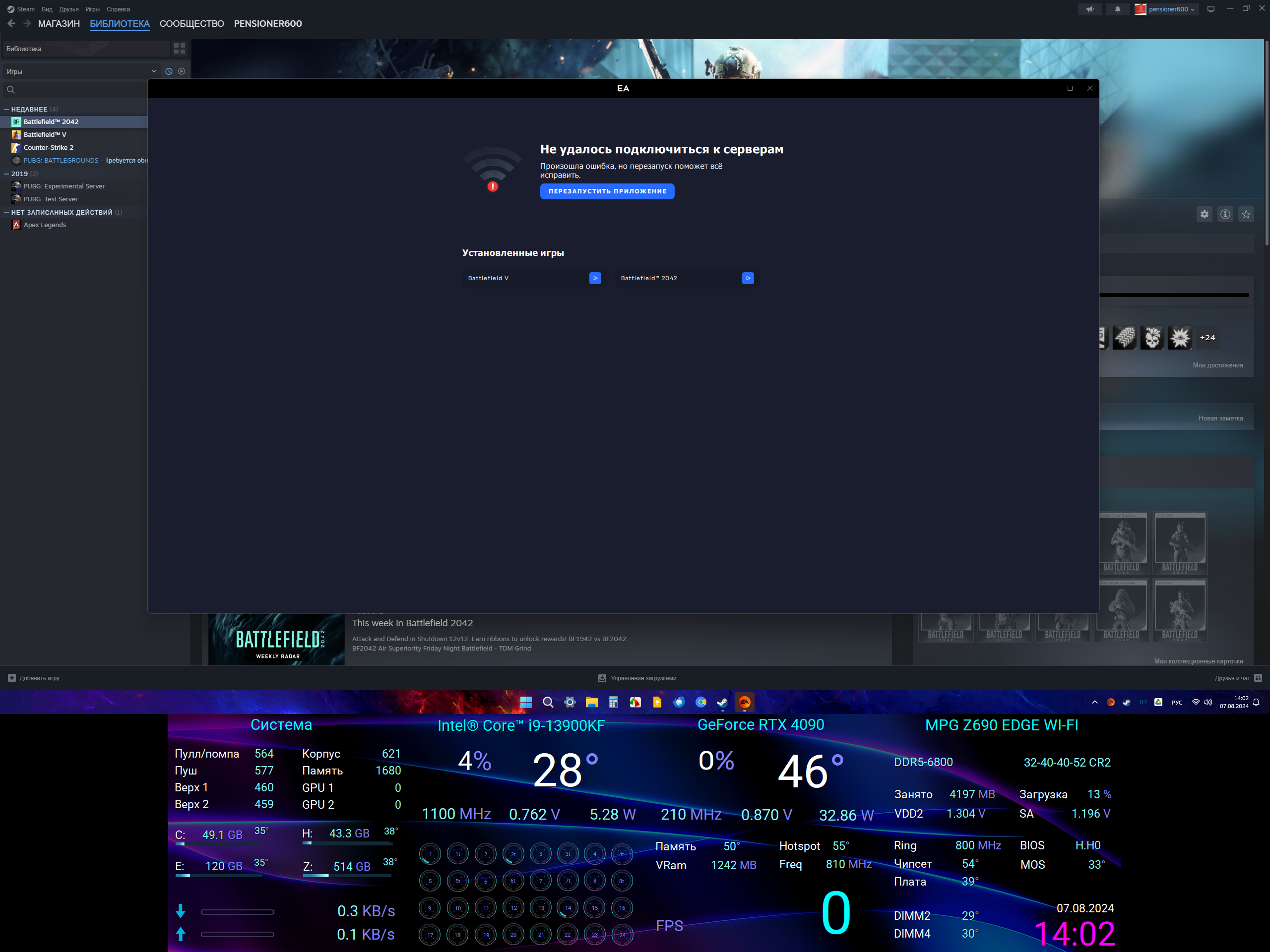1270x952 pixels.
Task: Open Steam notifications bell
Action: click(x=1117, y=9)
